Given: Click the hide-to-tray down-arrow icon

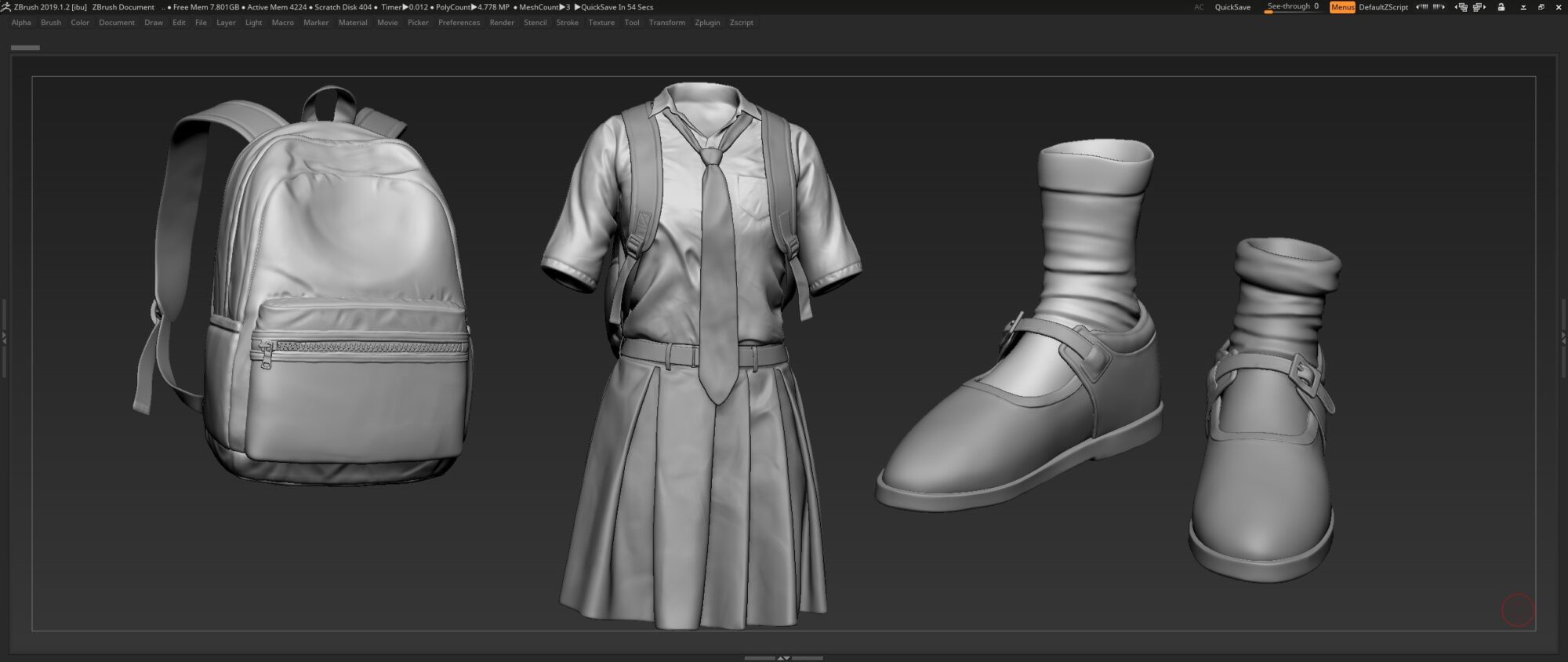Looking at the screenshot, I should coord(1523,7).
